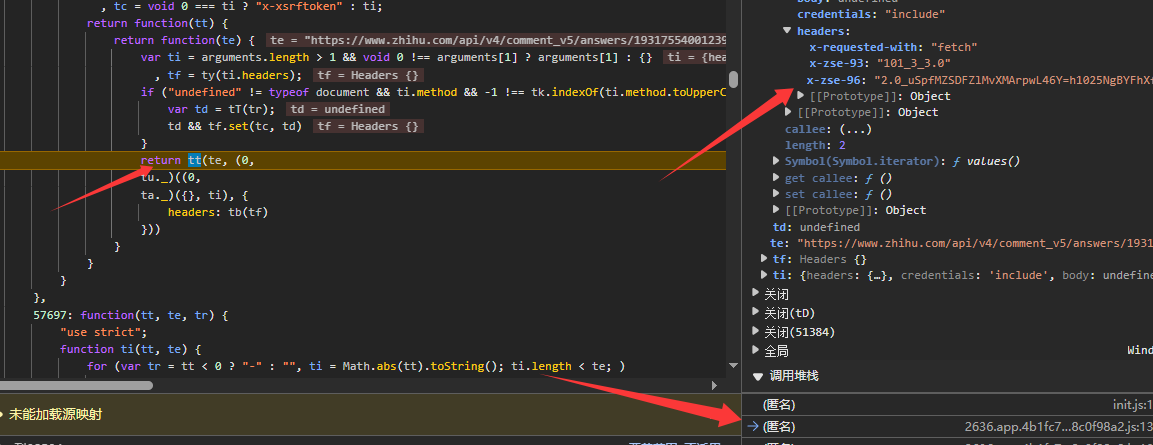The width and height of the screenshot is (1153, 445).
Task: Click the code editor horizontal scrollbar thumb
Action: 76,385
